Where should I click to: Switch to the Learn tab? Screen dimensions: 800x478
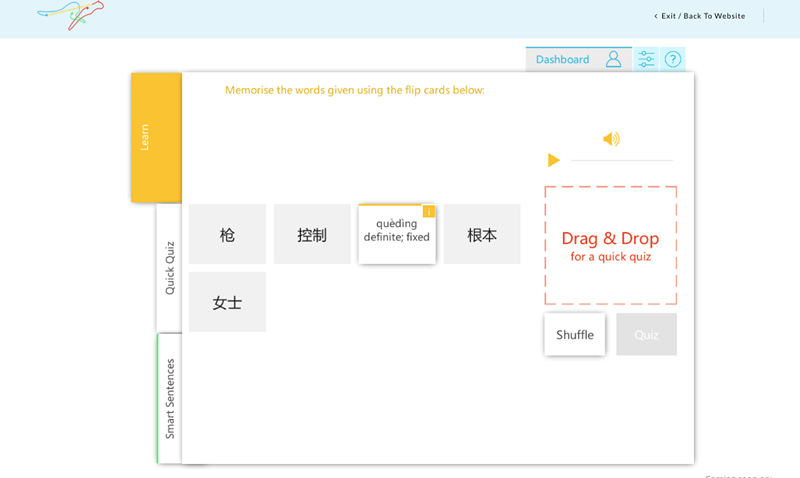click(x=145, y=137)
